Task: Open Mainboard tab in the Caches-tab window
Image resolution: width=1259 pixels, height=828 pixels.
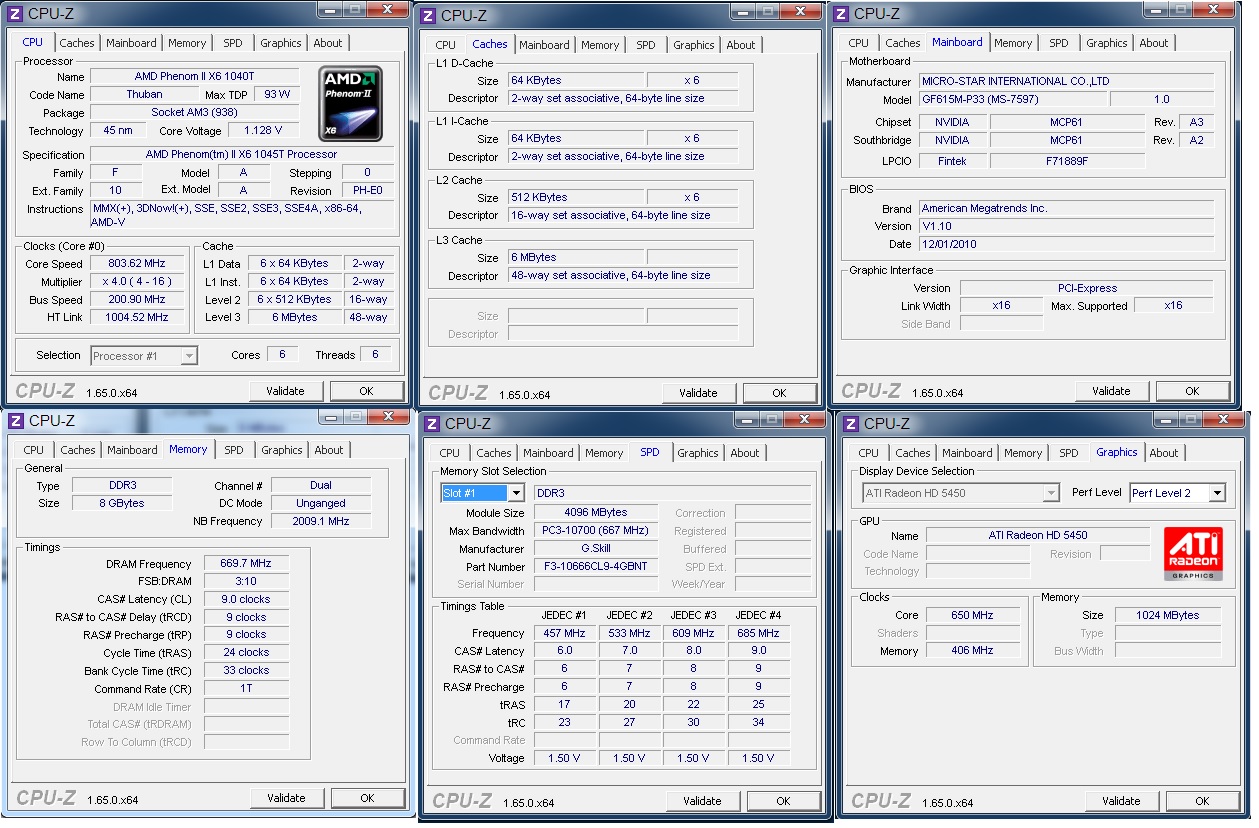Action: pos(544,45)
